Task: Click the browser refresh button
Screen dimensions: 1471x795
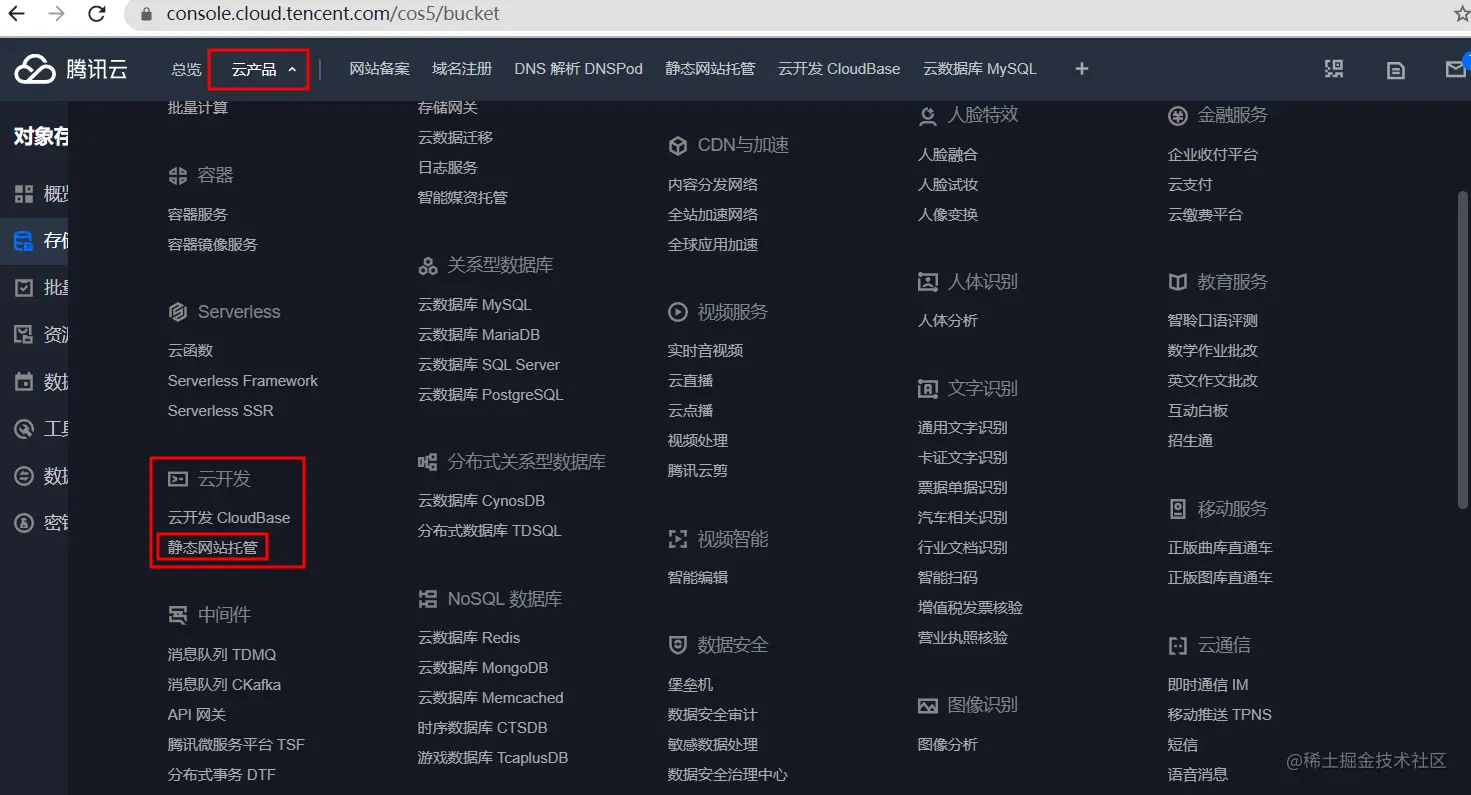Action: 97,14
